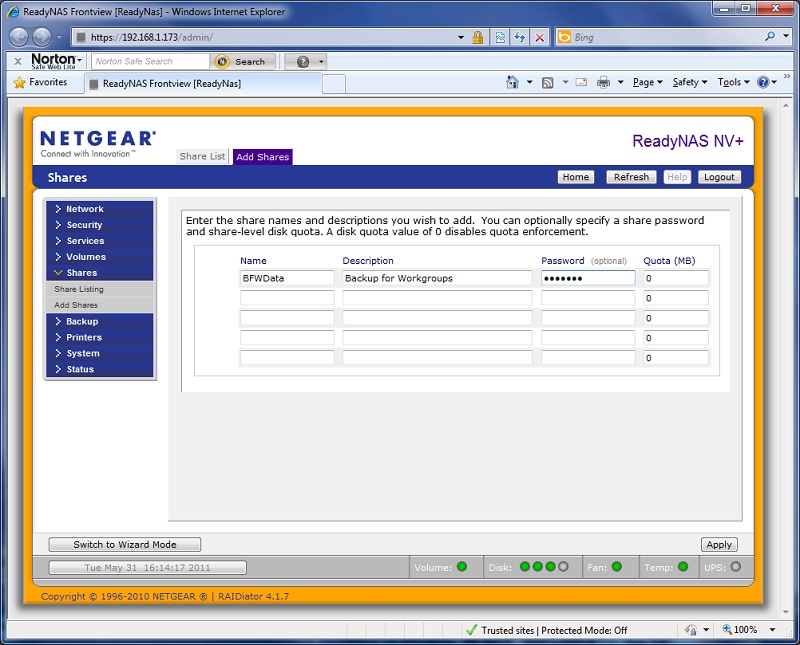Screen dimensions: 800x645
Task: Select the ReadyNAS Frontview browser tab
Action: click(x=203, y=83)
